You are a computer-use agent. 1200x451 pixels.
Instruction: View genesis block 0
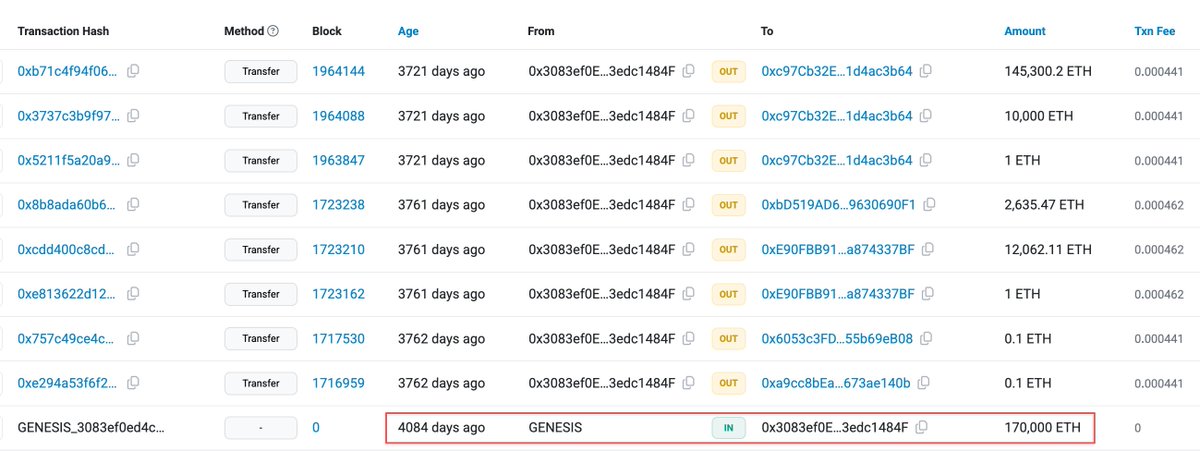point(316,427)
